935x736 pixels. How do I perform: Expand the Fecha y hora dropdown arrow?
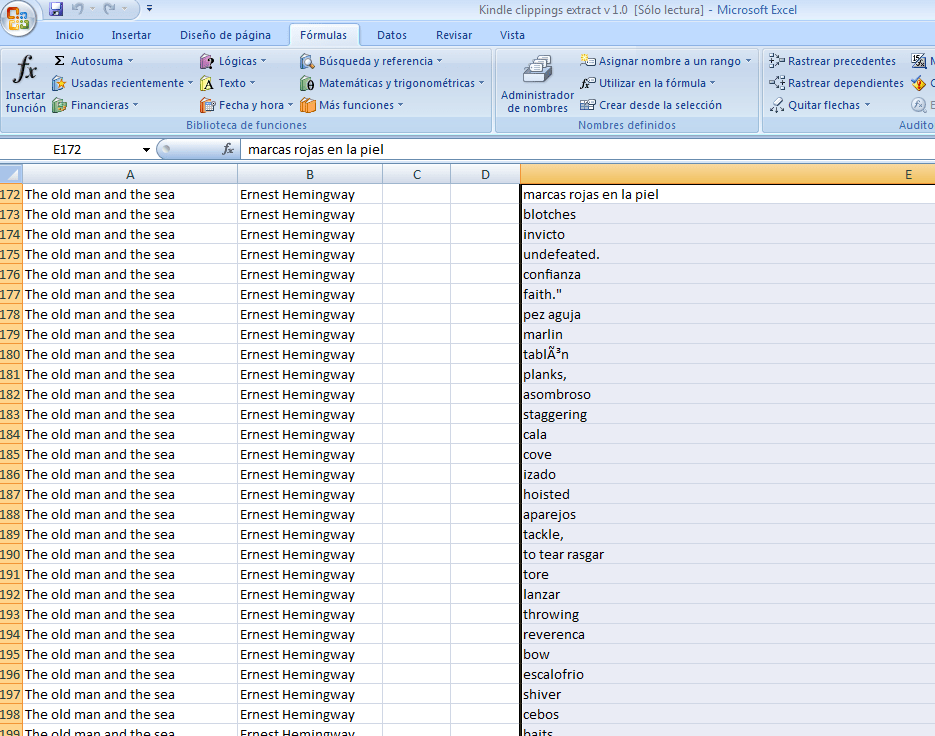click(290, 105)
